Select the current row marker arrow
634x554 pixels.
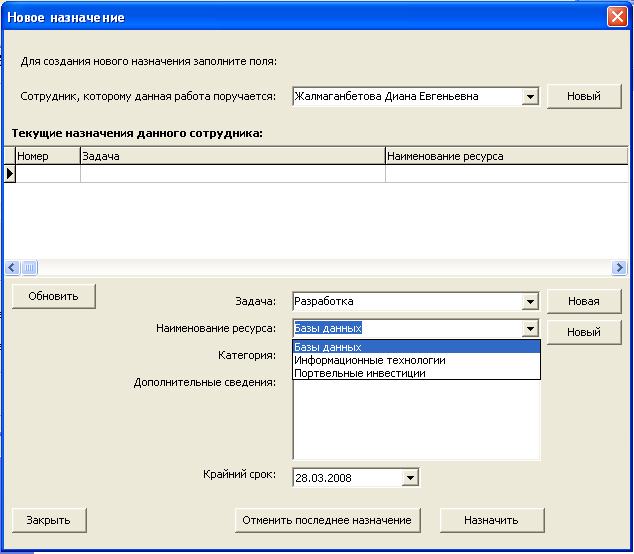pyautogui.click(x=10, y=174)
